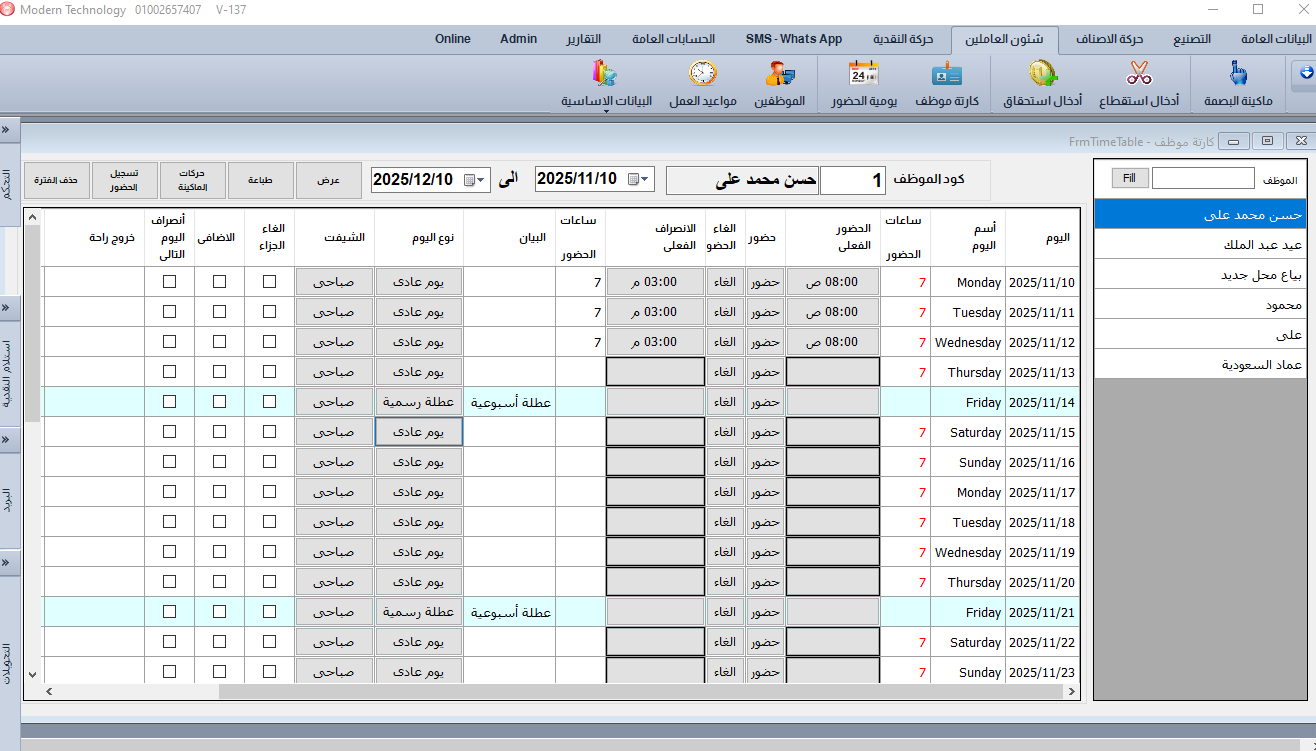Switch to the SMS - Whats App tab
The height and width of the screenshot is (751, 1316).
point(794,39)
